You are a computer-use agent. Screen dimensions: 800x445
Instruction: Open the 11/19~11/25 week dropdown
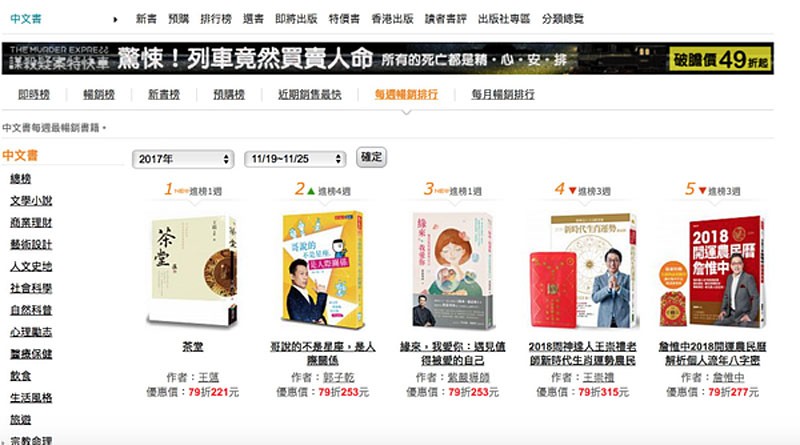295,159
